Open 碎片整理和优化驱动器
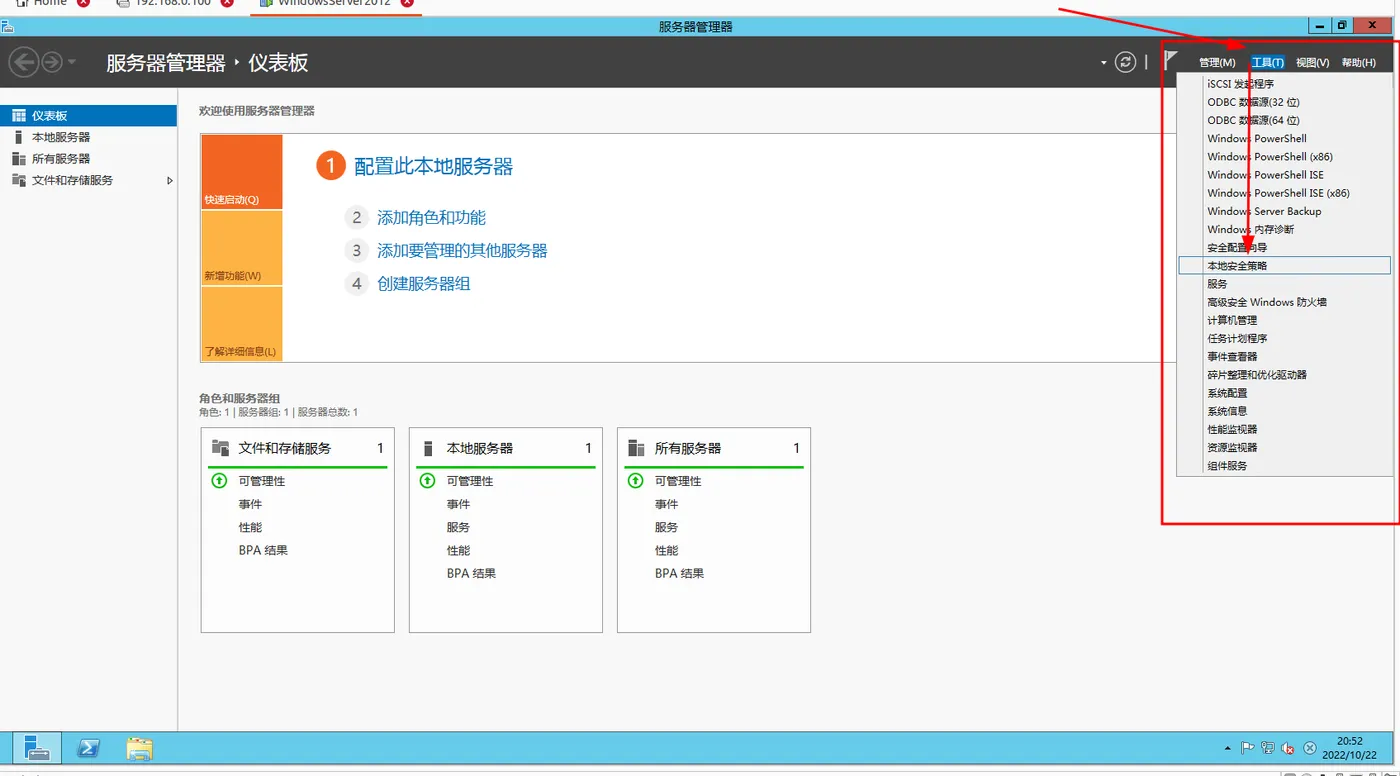Image resolution: width=1400 pixels, height=776 pixels. tap(1284, 375)
